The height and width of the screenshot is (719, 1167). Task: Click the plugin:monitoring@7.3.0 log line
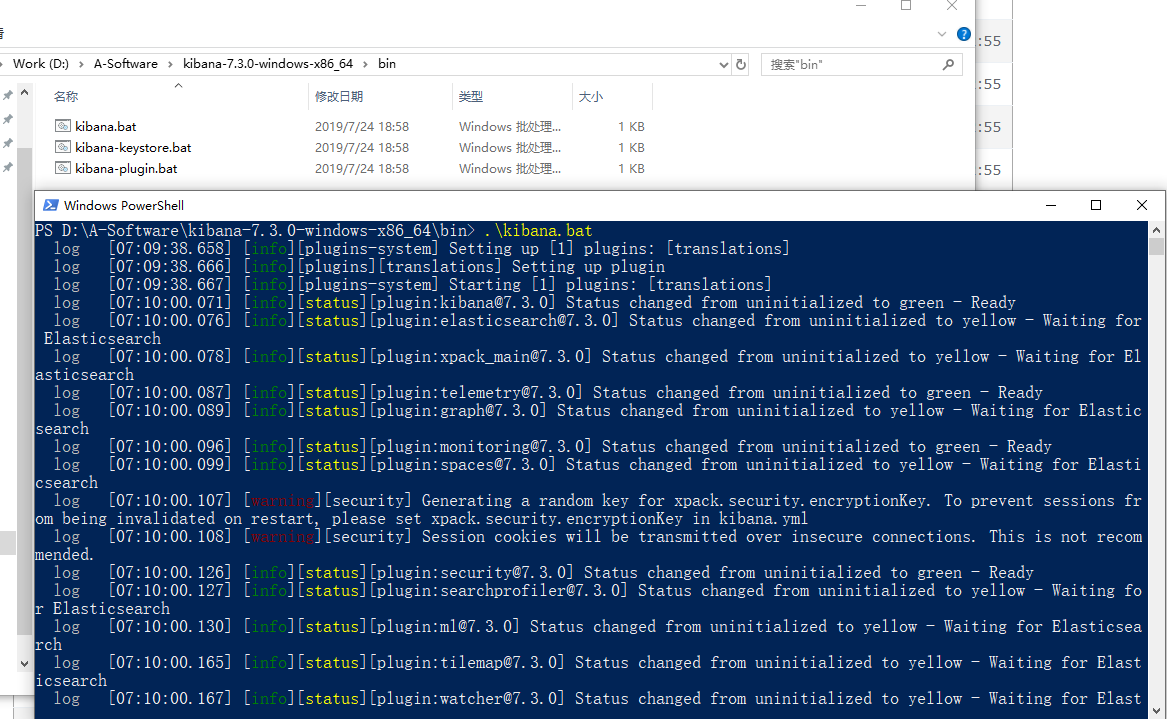point(552,447)
